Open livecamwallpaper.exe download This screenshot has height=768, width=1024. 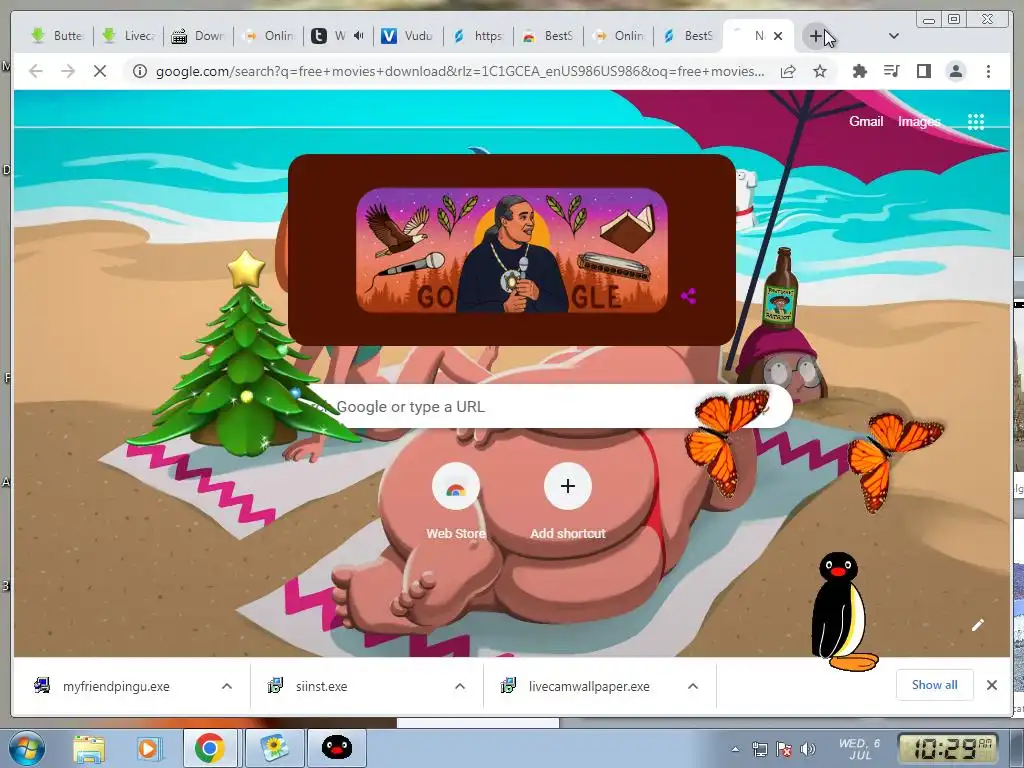(589, 686)
